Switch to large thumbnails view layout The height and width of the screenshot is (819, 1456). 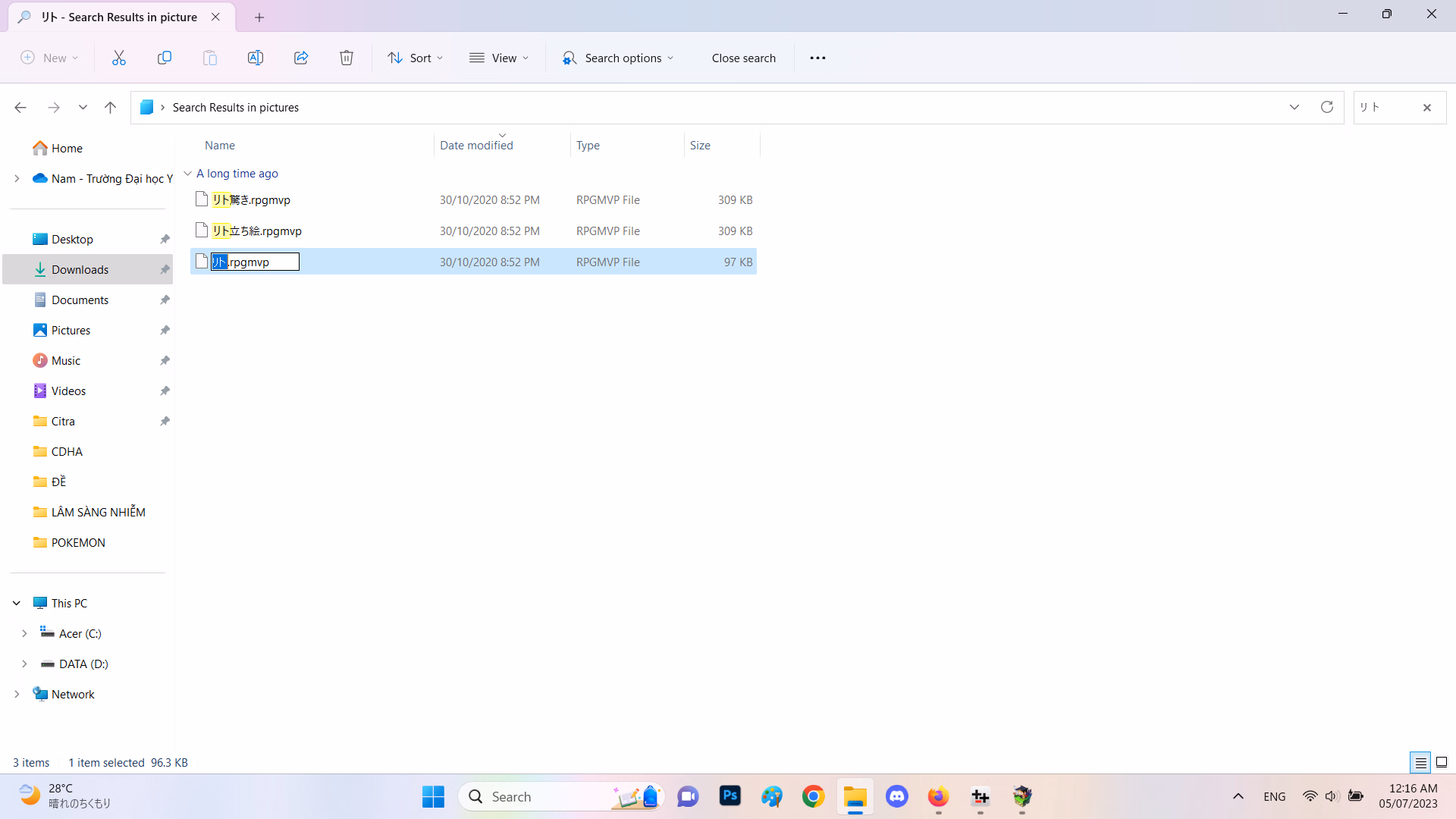pyautogui.click(x=1442, y=762)
